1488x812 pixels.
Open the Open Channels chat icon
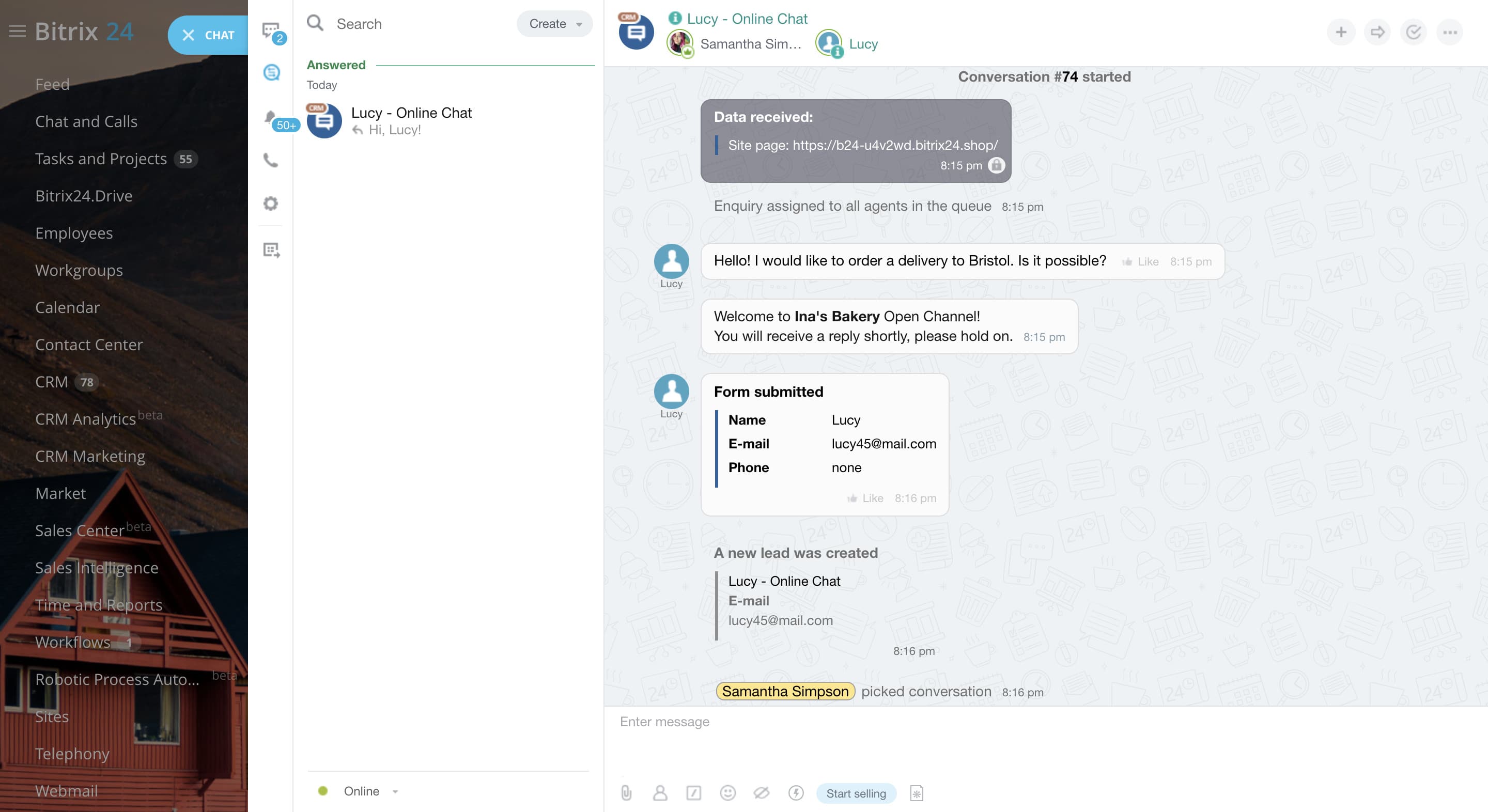[271, 73]
